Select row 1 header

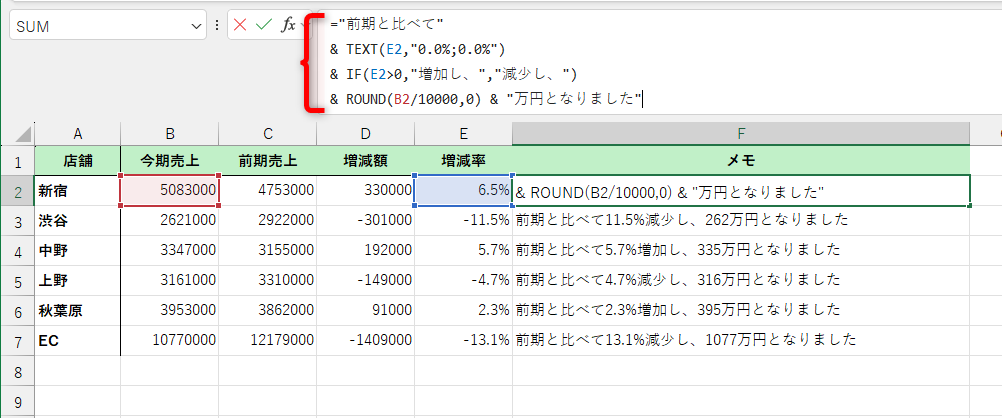pyautogui.click(x=17, y=160)
